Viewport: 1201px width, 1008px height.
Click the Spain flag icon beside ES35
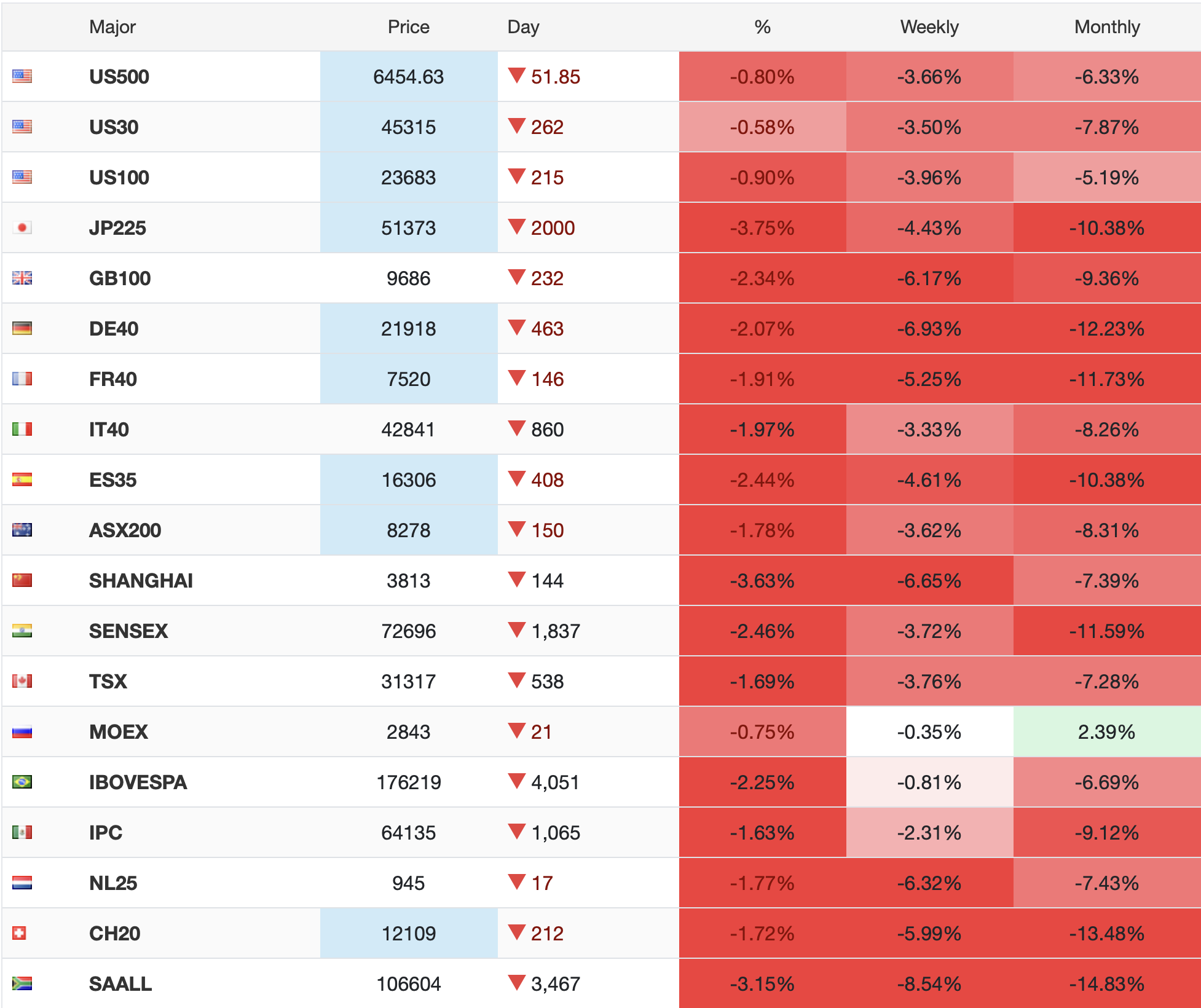tap(22, 480)
